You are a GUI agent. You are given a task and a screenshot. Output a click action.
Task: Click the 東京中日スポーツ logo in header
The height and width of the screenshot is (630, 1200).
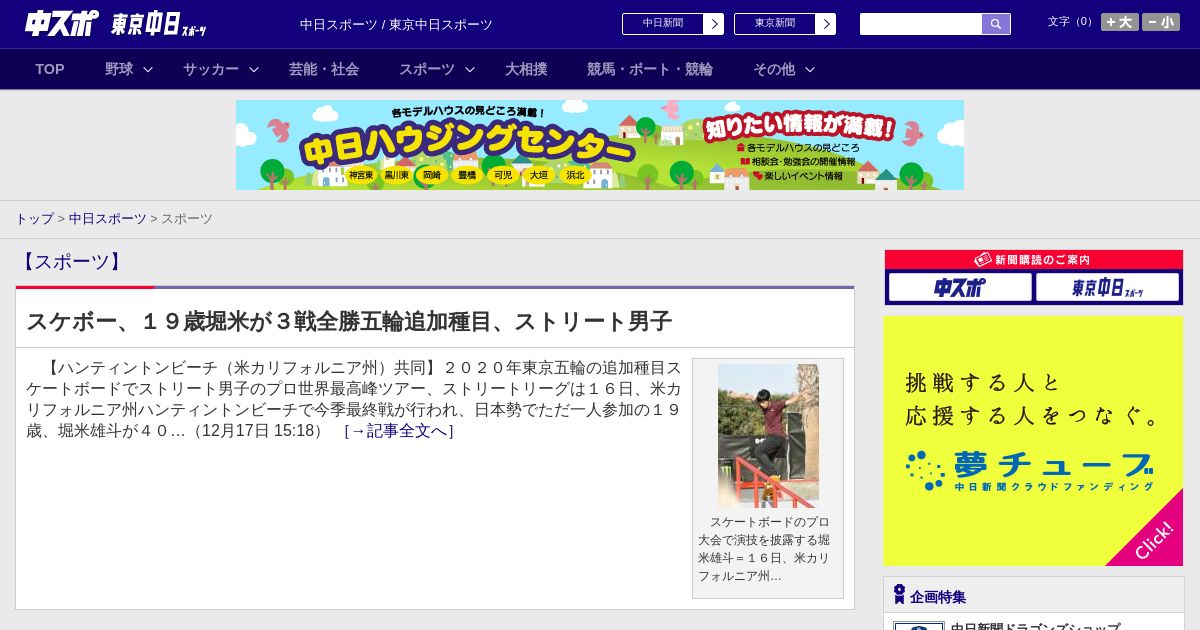[159, 24]
